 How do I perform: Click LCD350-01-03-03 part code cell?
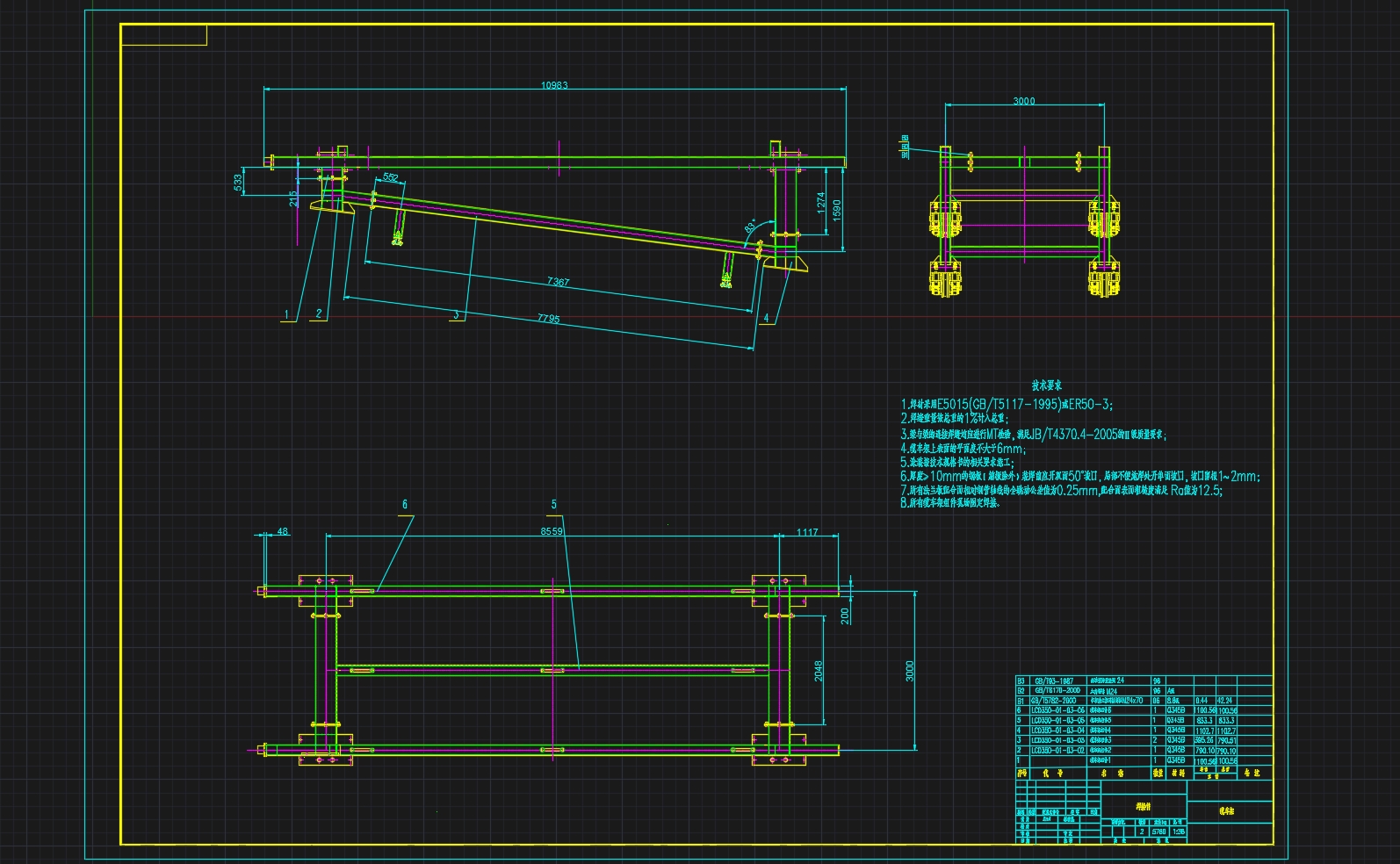[1057, 740]
